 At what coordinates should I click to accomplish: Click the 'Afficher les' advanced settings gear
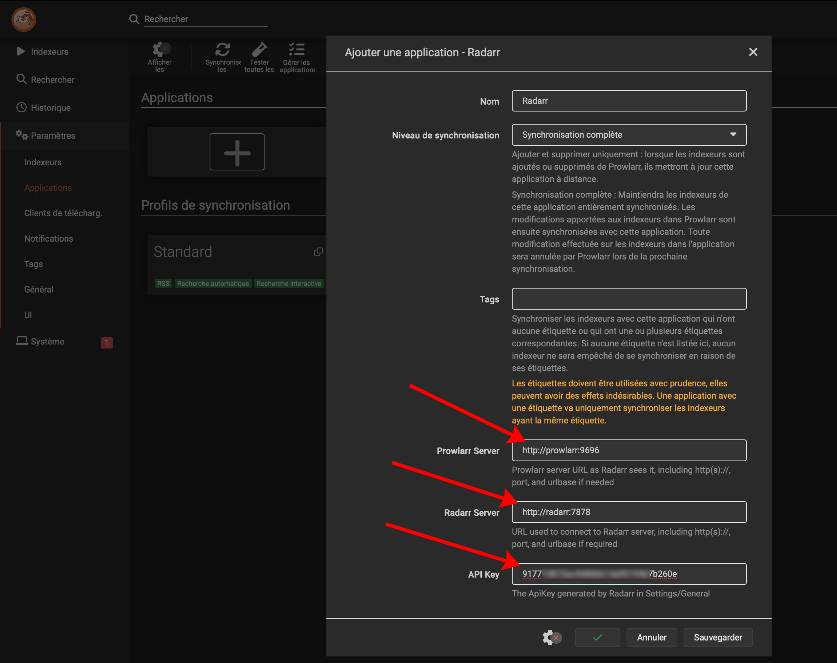click(160, 49)
